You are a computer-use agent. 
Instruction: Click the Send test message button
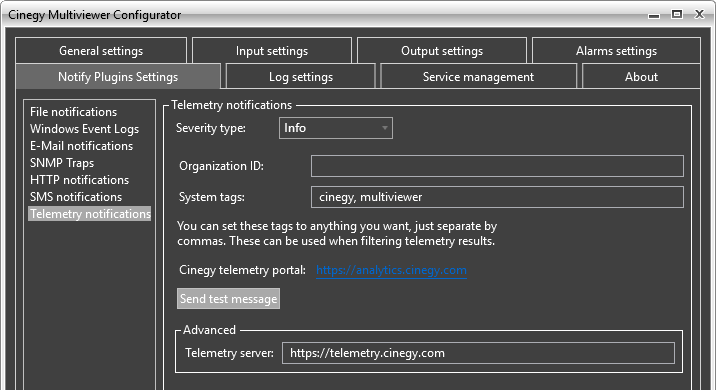pyautogui.click(x=228, y=299)
